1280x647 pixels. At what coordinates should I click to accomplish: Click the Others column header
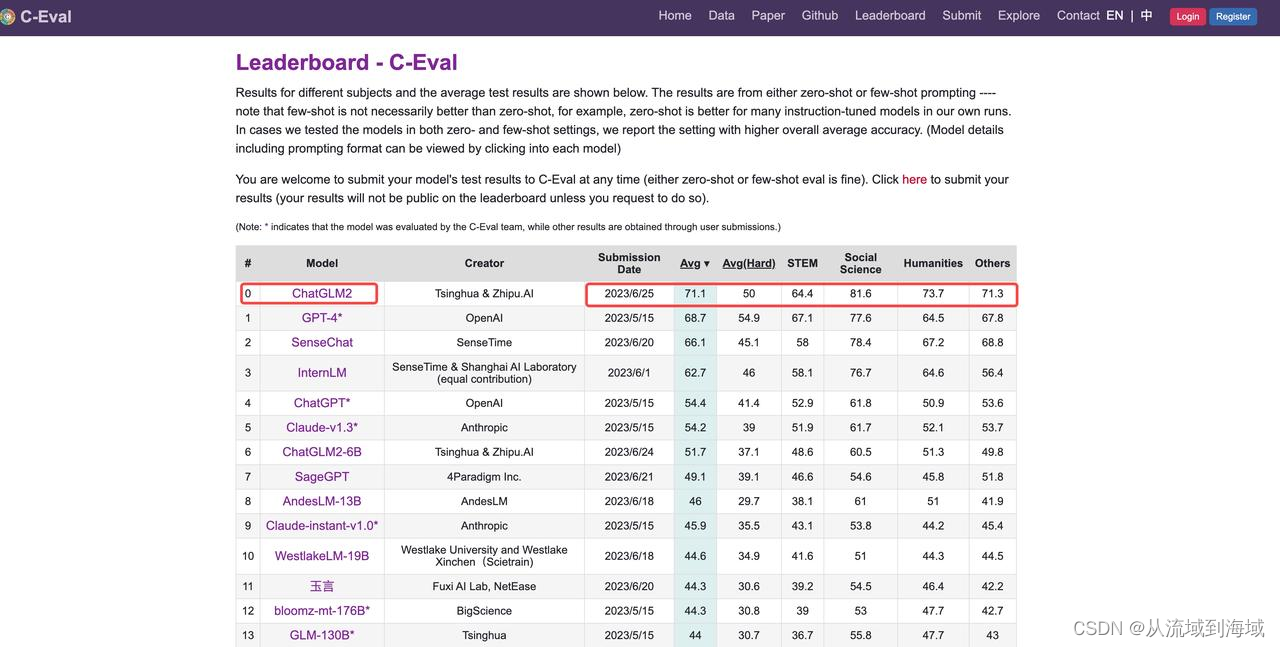point(992,263)
